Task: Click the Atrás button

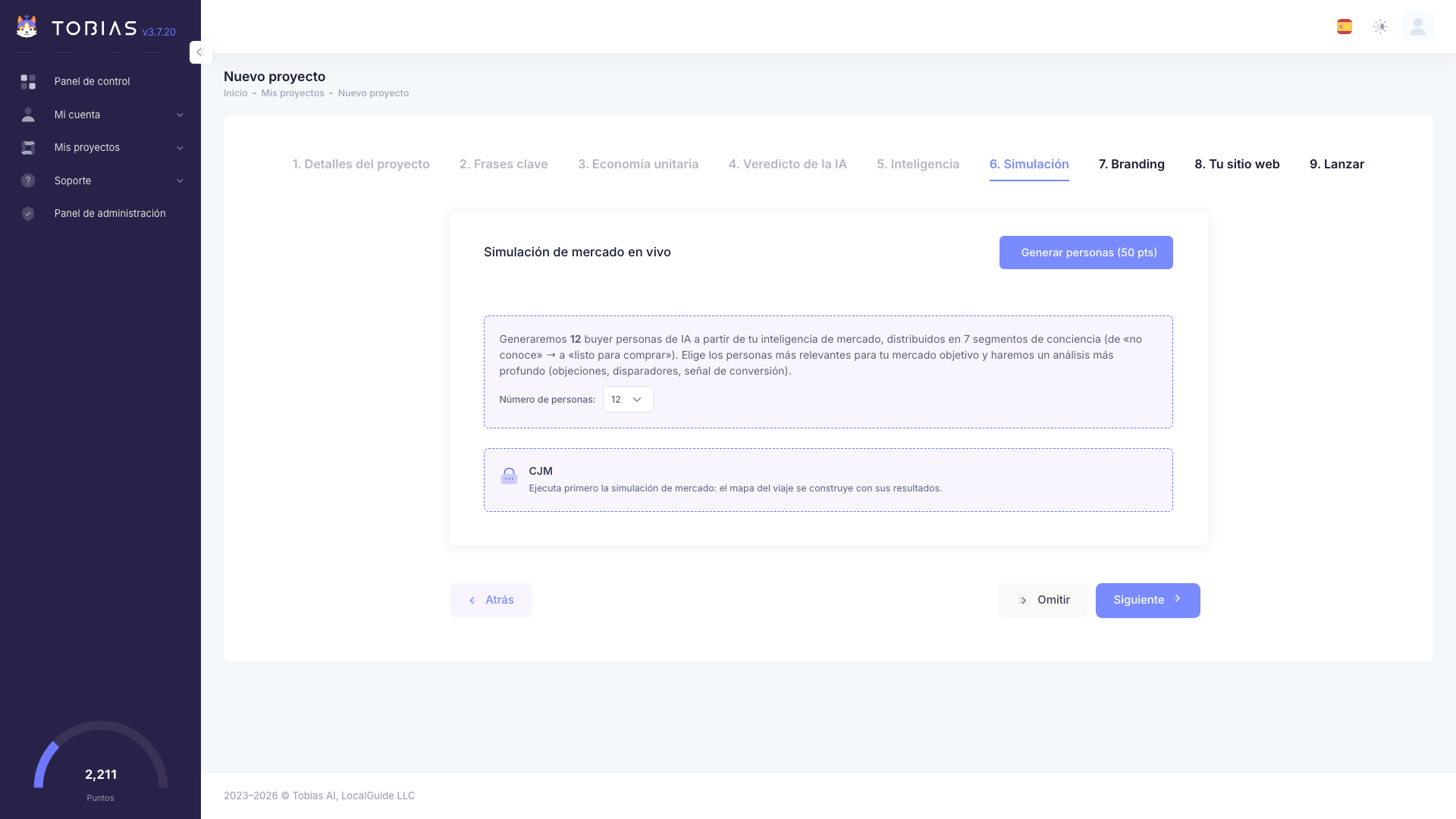Action: [491, 601]
